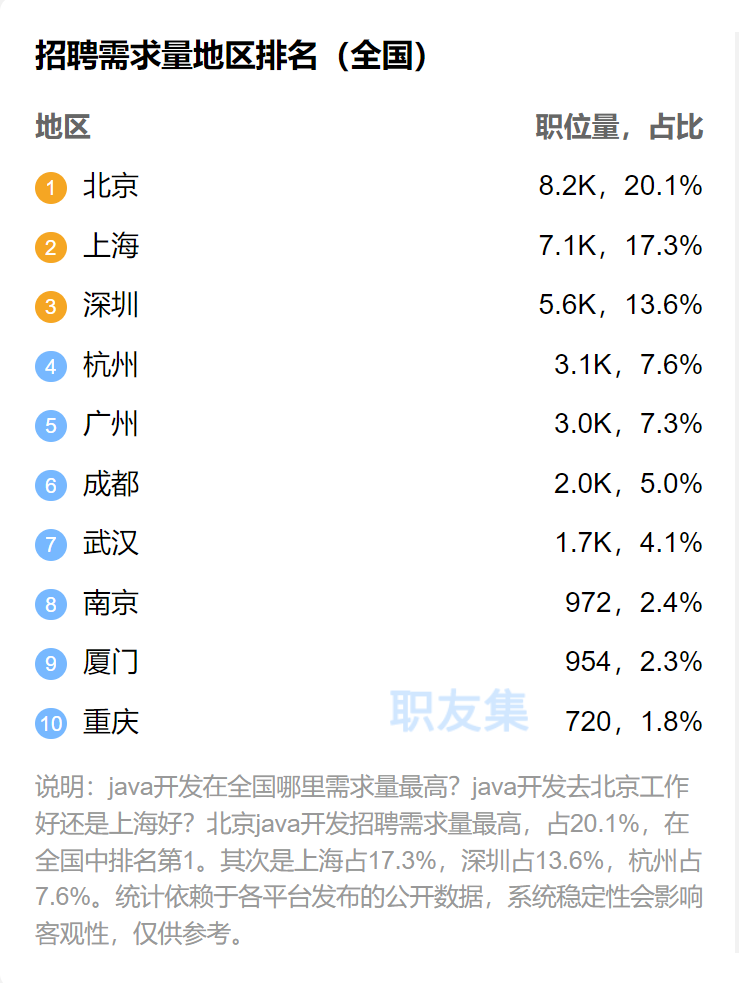Image resolution: width=748 pixels, height=983 pixels.
Task: Open the 深圳 region entry
Action: tap(111, 305)
